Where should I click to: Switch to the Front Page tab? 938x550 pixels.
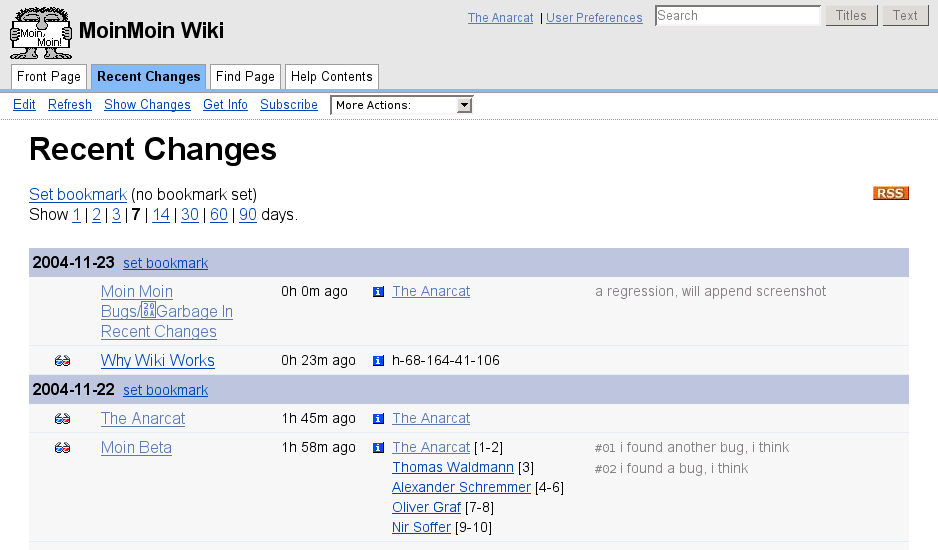point(49,77)
